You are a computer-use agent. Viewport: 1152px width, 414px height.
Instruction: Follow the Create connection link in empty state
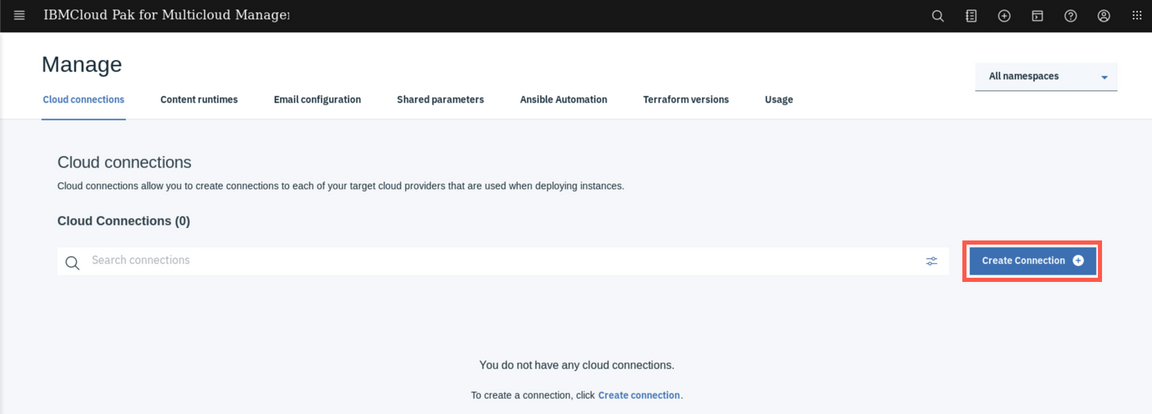point(639,396)
